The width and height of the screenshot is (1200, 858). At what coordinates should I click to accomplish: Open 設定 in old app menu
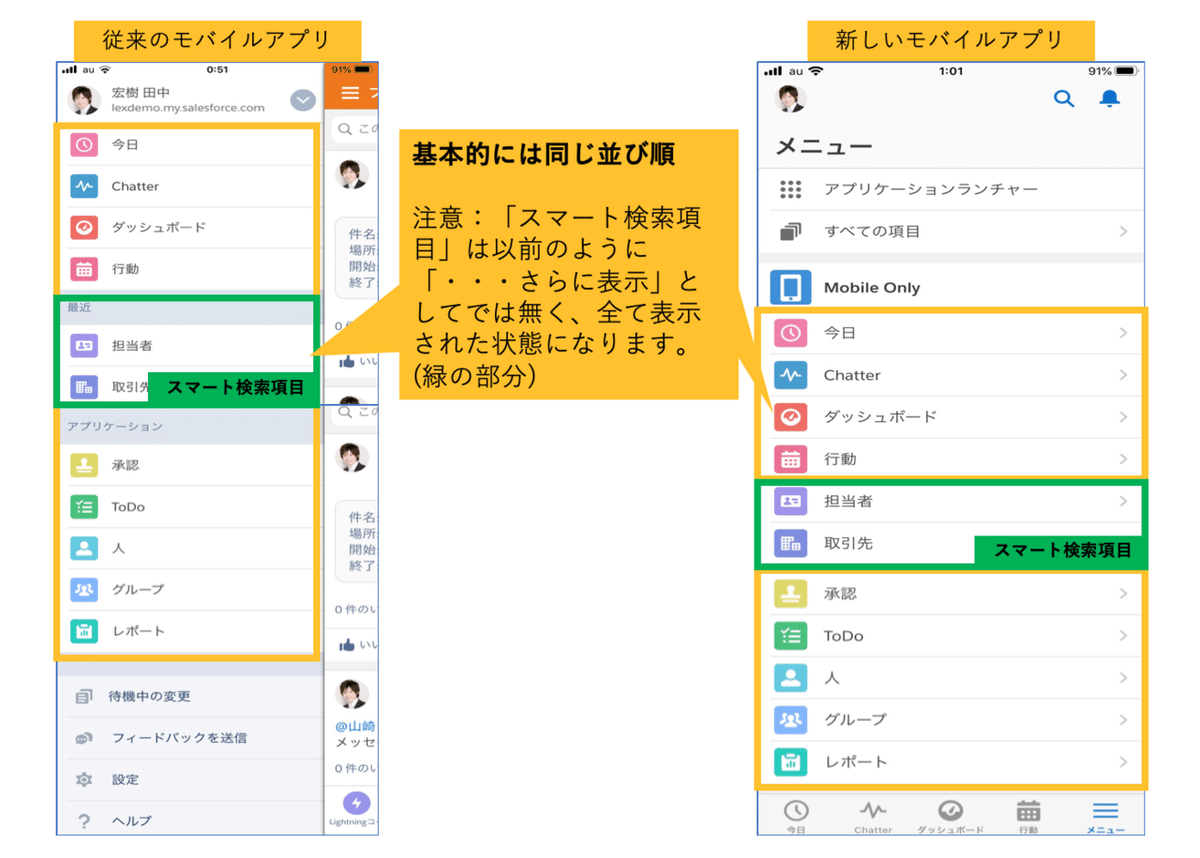click(190, 780)
